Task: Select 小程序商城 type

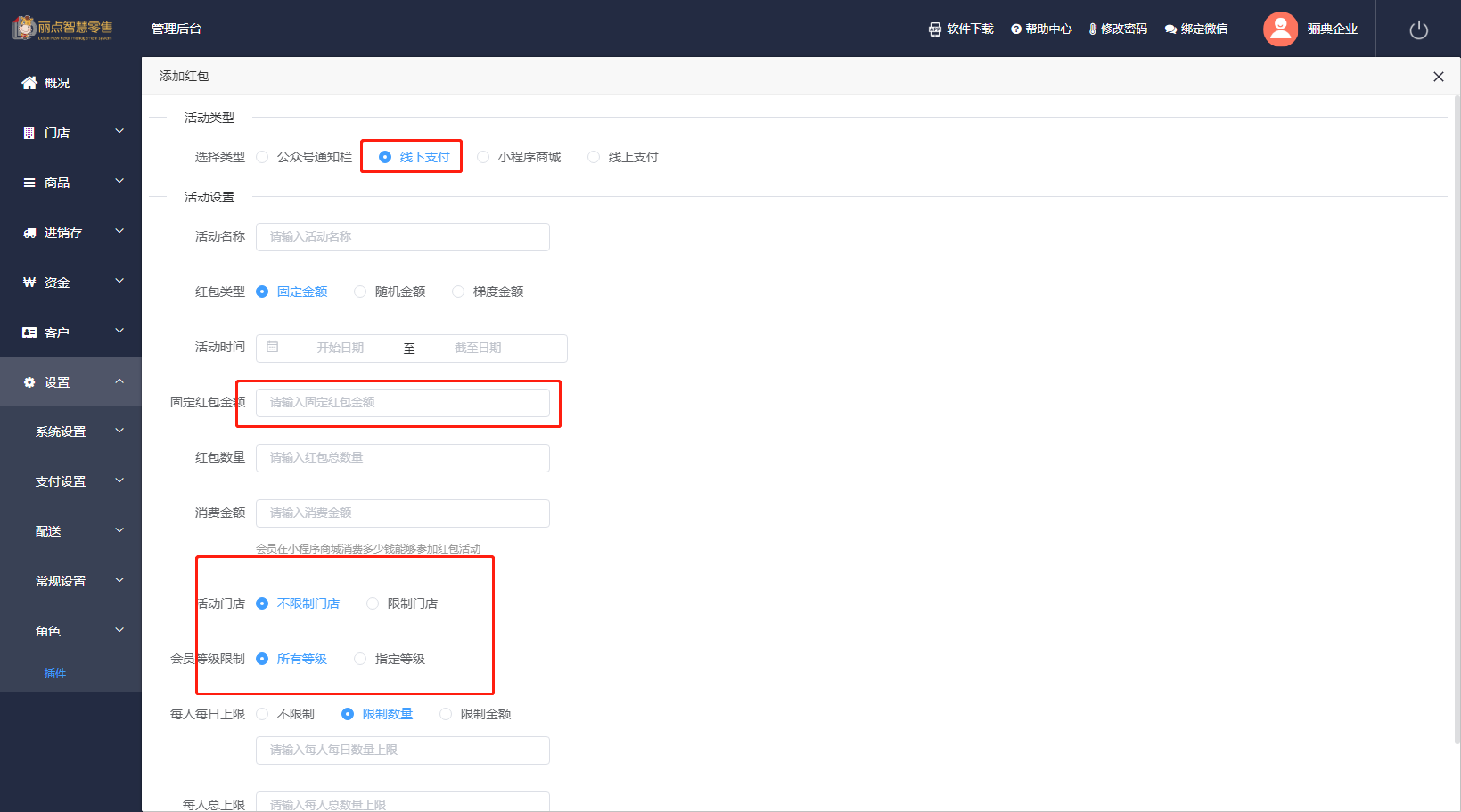Action: [519, 157]
